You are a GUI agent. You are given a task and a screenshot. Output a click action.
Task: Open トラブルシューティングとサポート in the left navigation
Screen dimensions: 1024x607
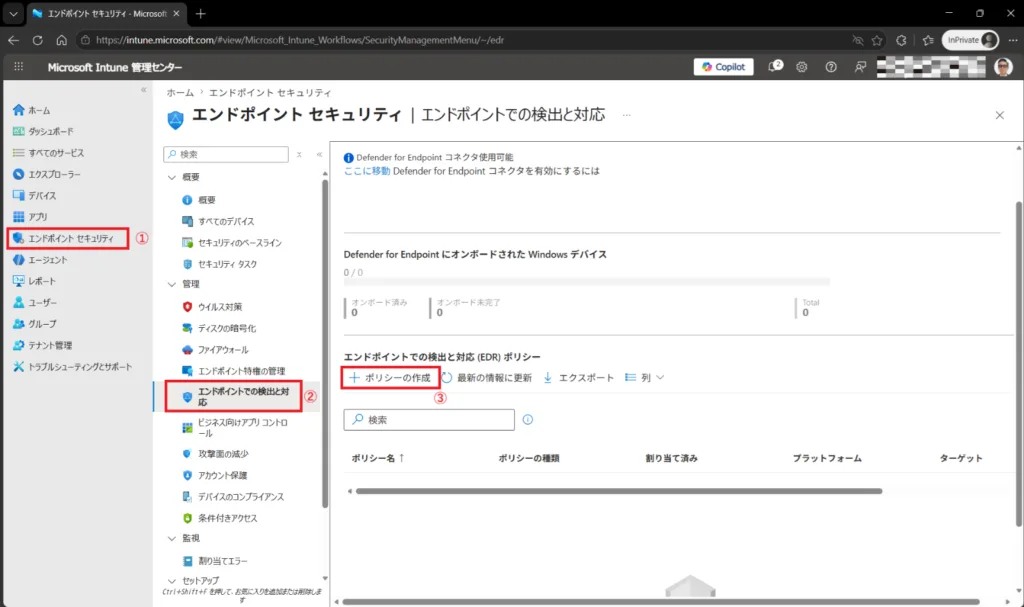[72, 367]
